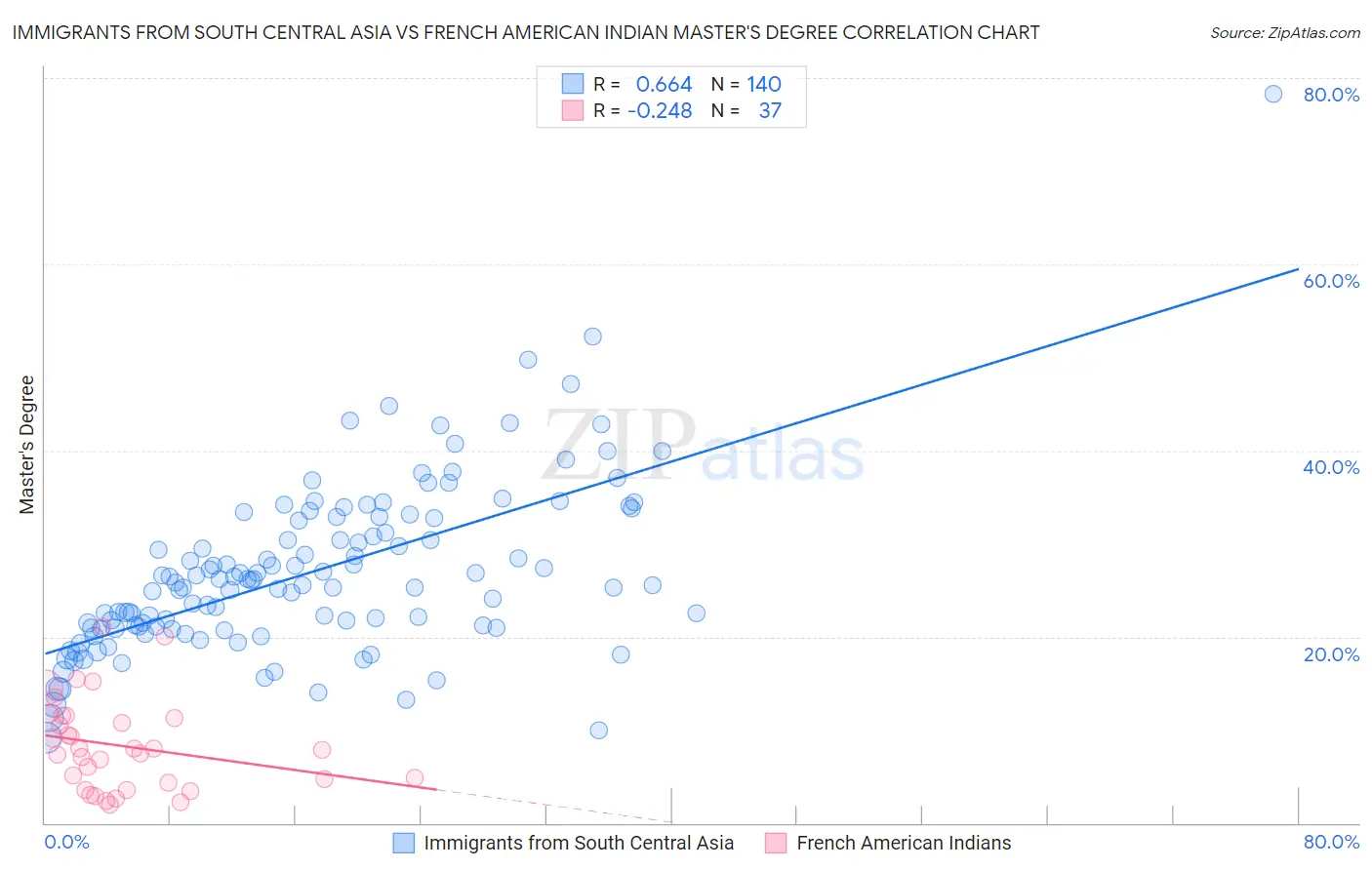Click the chart title text
The height and width of the screenshot is (870, 1372).
pyautogui.click(x=526, y=32)
